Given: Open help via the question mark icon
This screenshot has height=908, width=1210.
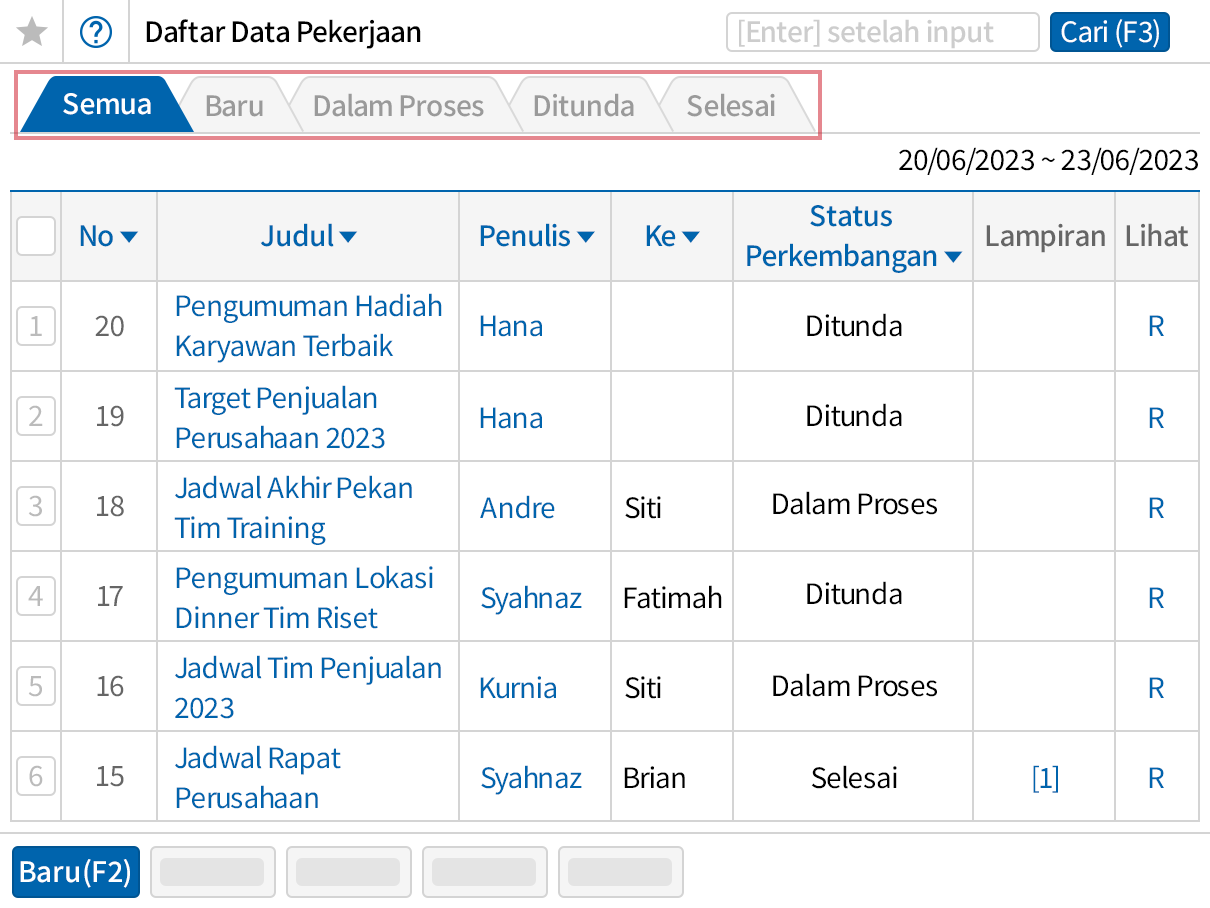Looking at the screenshot, I should click(96, 31).
